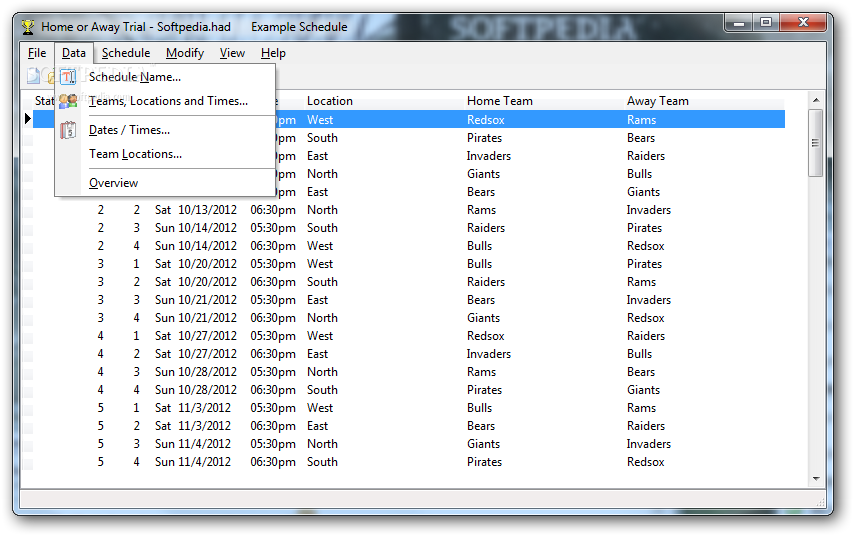Open the File menu

pos(37,53)
